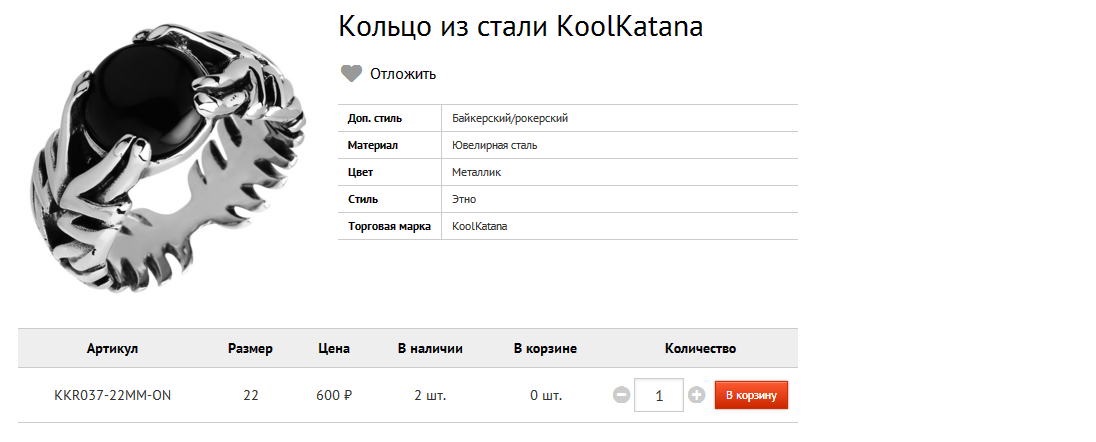
Task: Open the KoolKatana brand value in table
Action: [x=480, y=227]
